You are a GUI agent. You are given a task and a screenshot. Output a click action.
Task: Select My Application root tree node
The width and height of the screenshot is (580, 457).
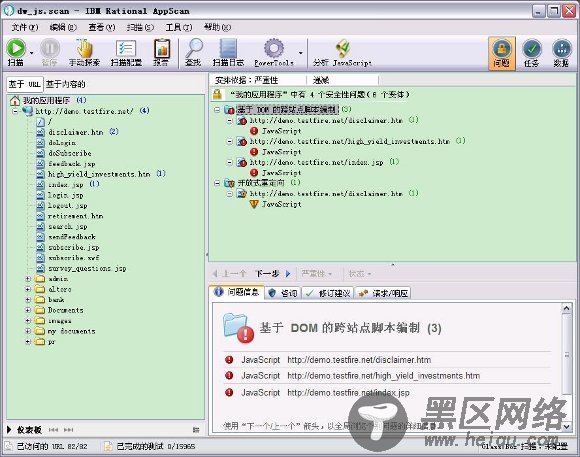(x=46, y=100)
